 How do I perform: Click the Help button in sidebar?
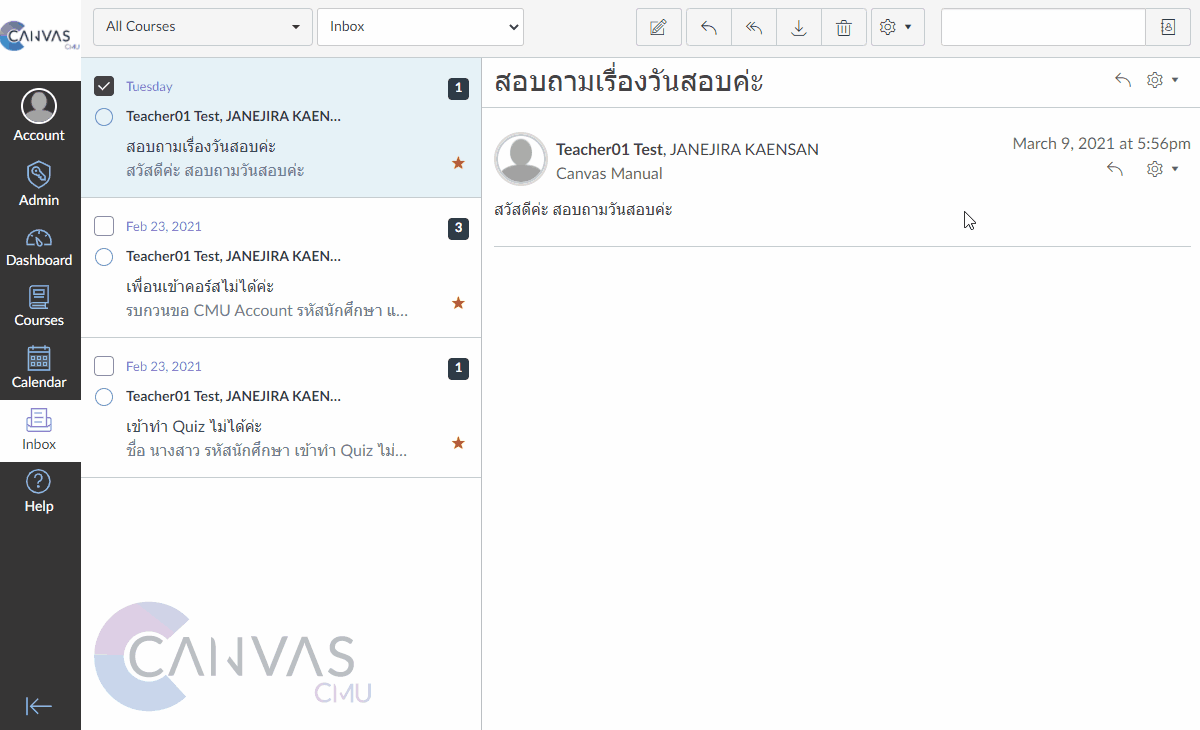point(39,492)
